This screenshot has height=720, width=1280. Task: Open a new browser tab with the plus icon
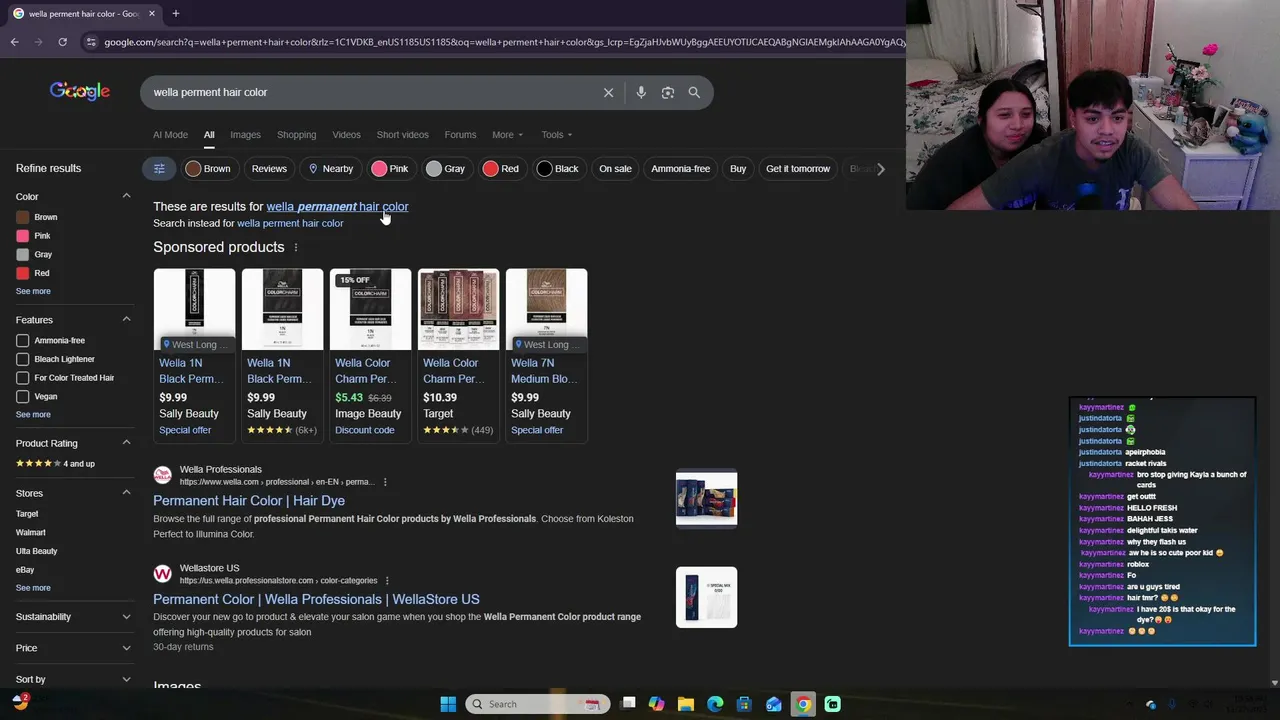(x=175, y=13)
